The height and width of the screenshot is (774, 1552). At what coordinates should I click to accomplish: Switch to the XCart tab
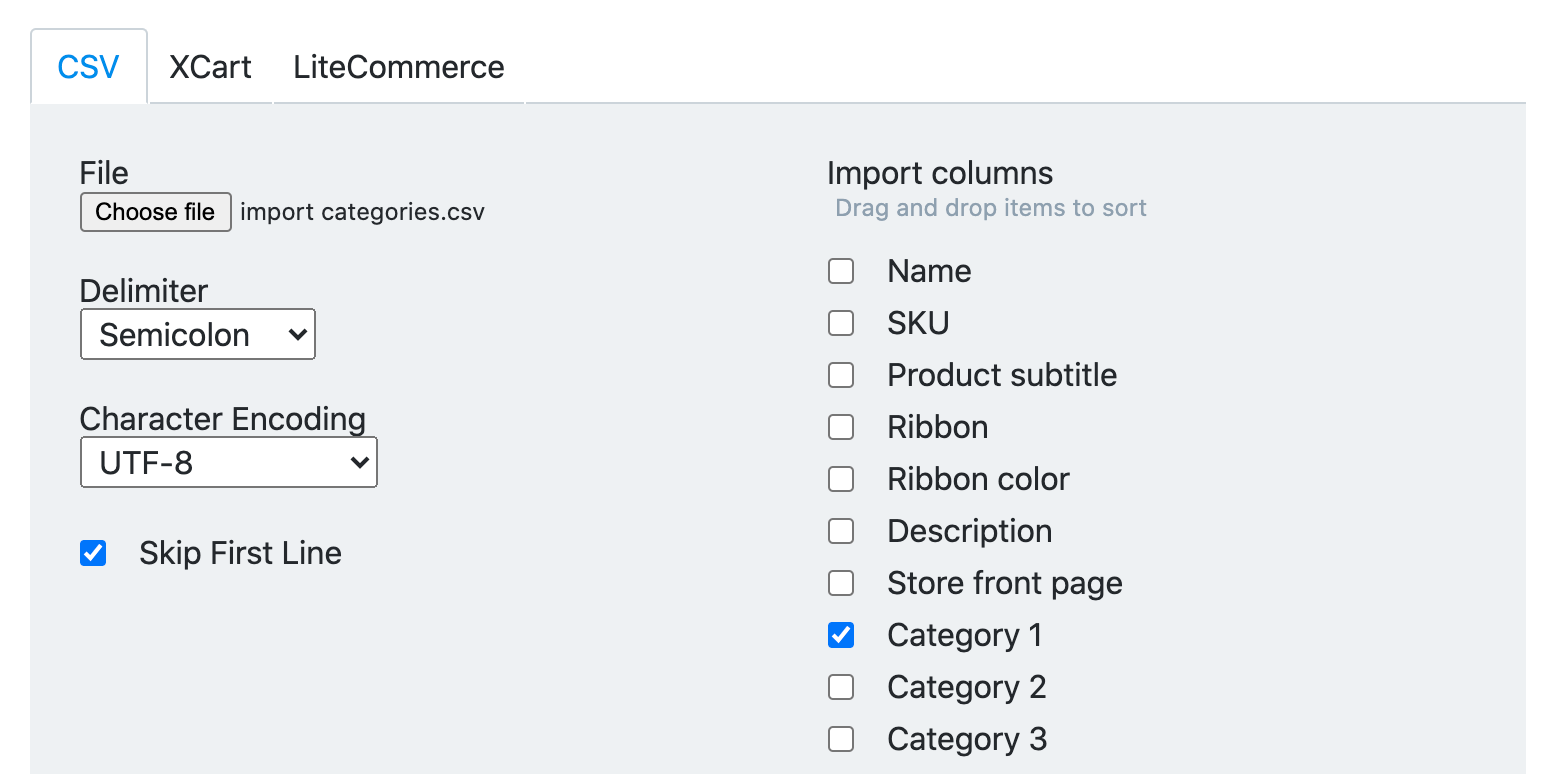[x=210, y=66]
